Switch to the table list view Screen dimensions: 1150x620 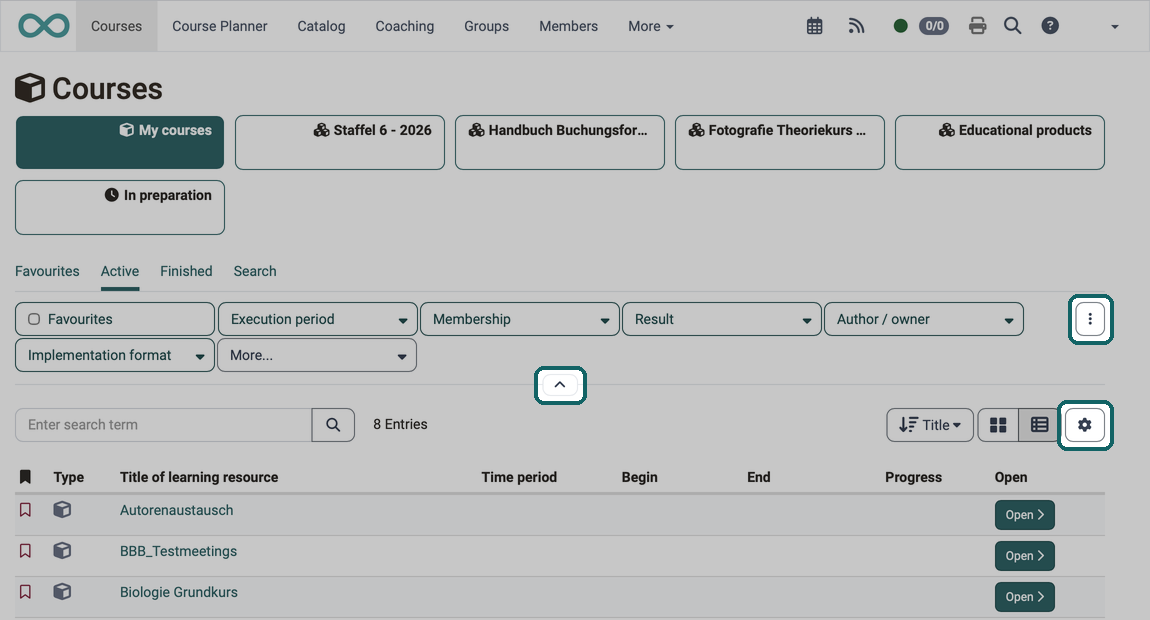[1039, 425]
